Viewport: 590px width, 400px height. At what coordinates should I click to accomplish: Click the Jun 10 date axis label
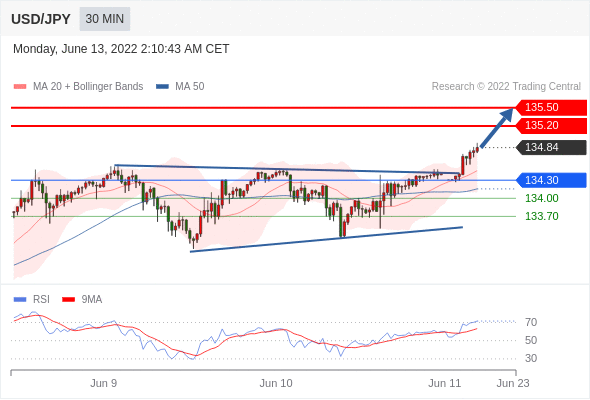click(x=276, y=383)
